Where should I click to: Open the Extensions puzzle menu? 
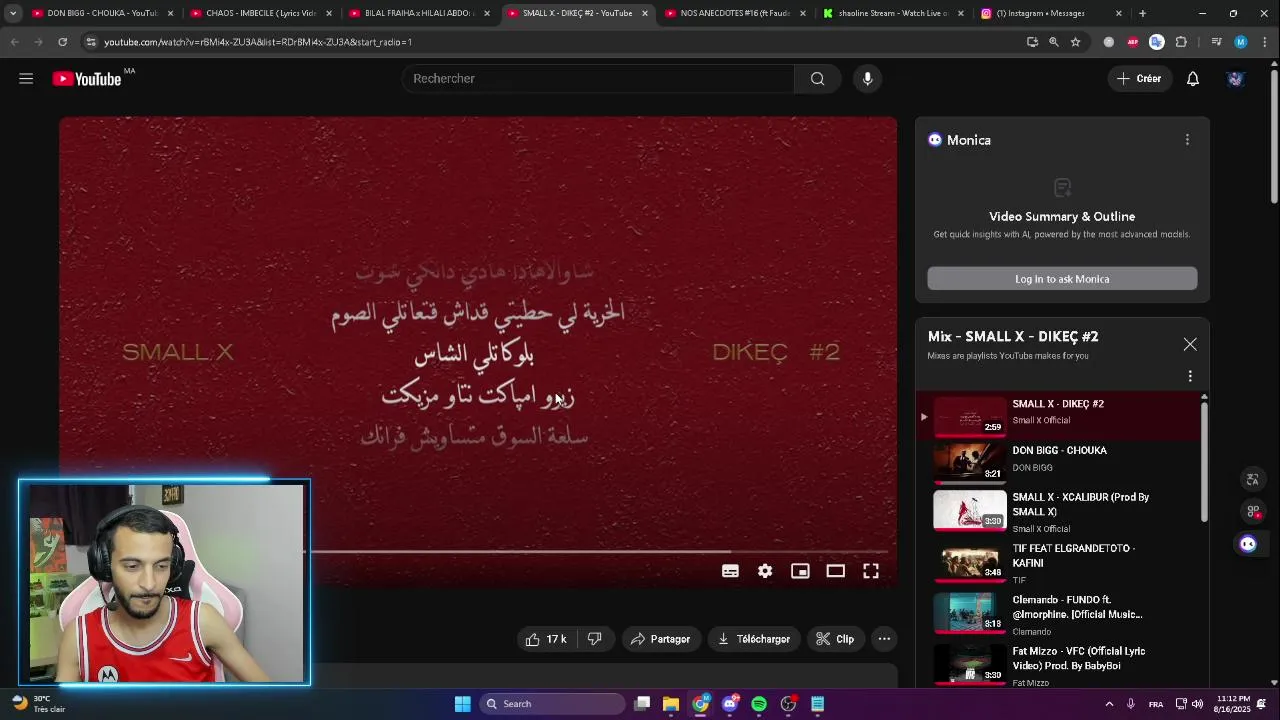(x=1181, y=42)
